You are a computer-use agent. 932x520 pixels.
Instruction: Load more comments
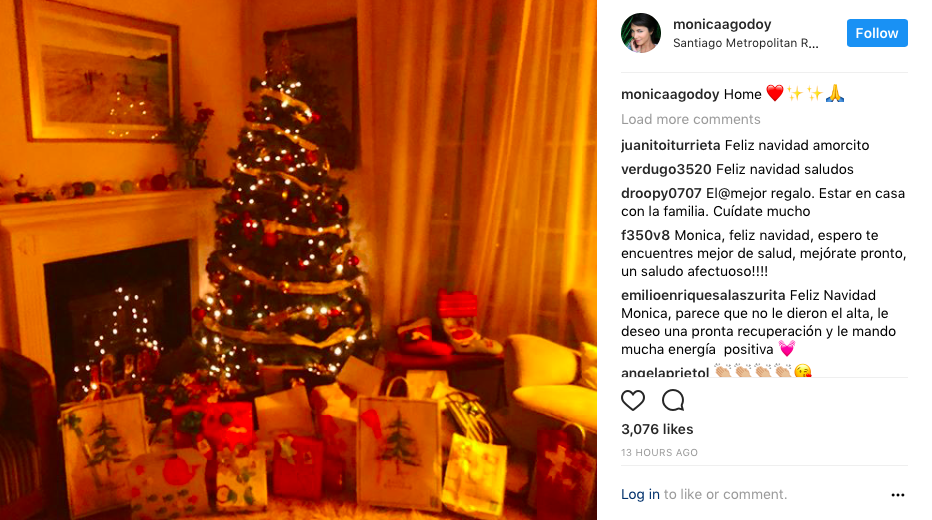(x=691, y=119)
